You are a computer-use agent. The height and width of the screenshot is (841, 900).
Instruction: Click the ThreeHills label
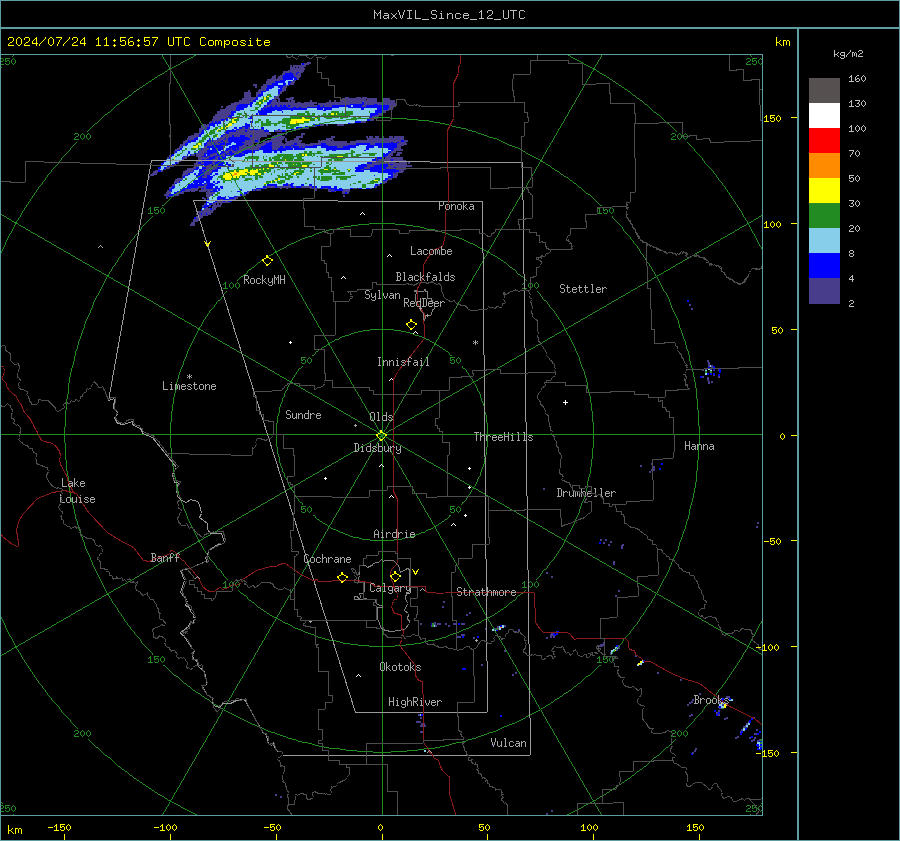tap(503, 437)
